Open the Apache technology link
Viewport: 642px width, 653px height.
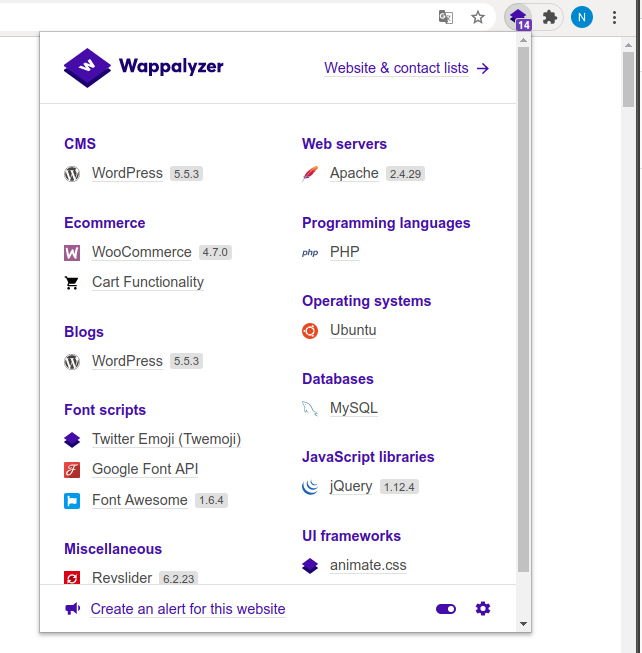click(x=354, y=173)
